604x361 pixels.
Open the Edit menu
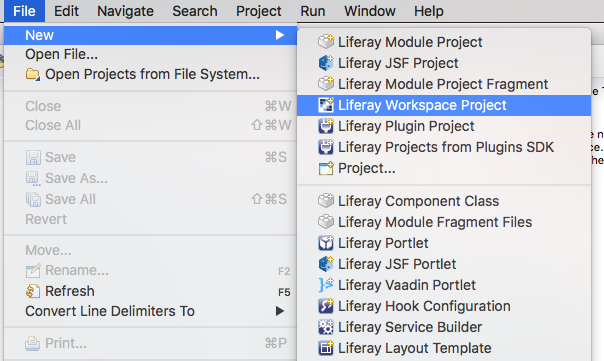coord(66,11)
